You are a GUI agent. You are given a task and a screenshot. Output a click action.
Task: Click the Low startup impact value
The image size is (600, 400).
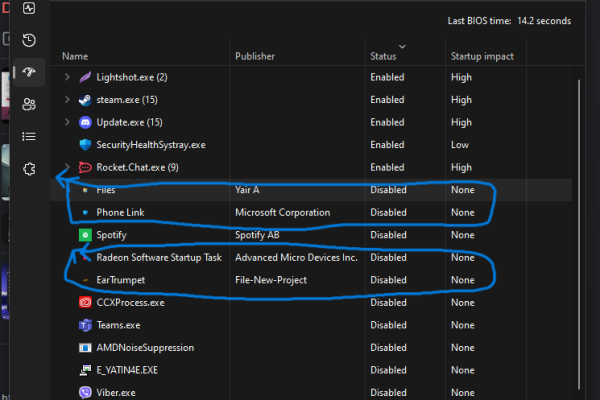[460, 145]
